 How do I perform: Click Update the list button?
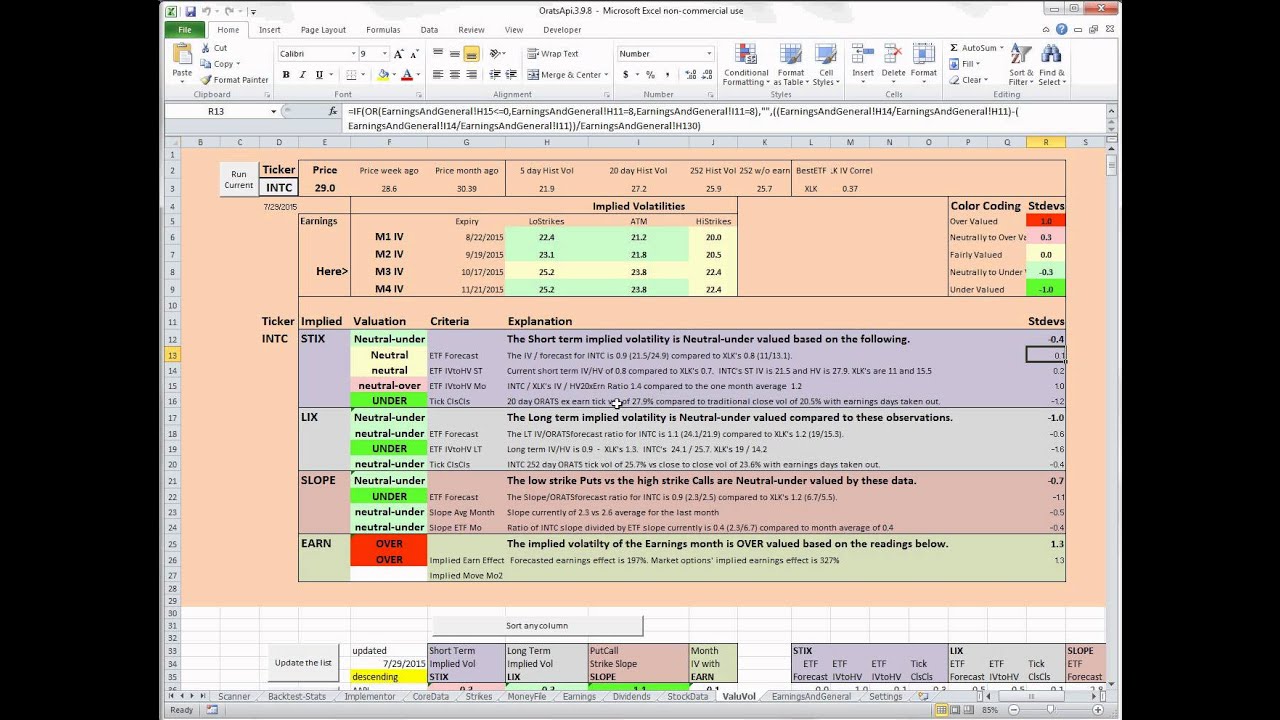[x=303, y=663]
